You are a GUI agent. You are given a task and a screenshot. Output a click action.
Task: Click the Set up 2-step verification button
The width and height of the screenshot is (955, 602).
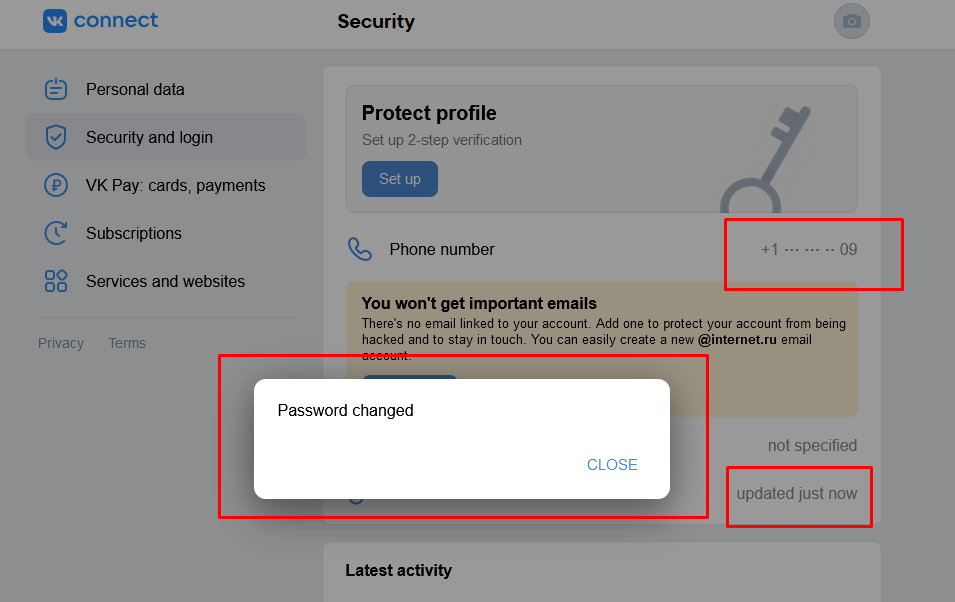click(x=400, y=179)
